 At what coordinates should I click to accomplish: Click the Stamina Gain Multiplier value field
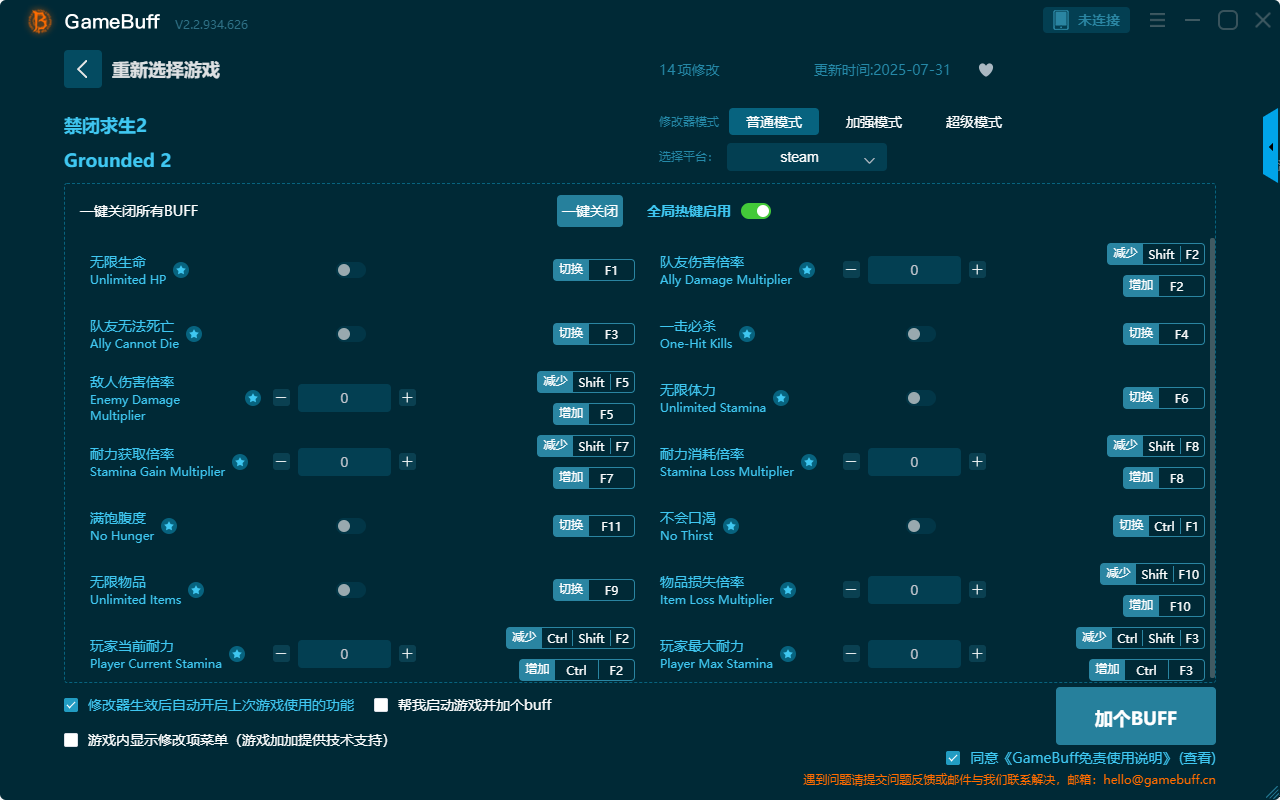pyautogui.click(x=344, y=461)
